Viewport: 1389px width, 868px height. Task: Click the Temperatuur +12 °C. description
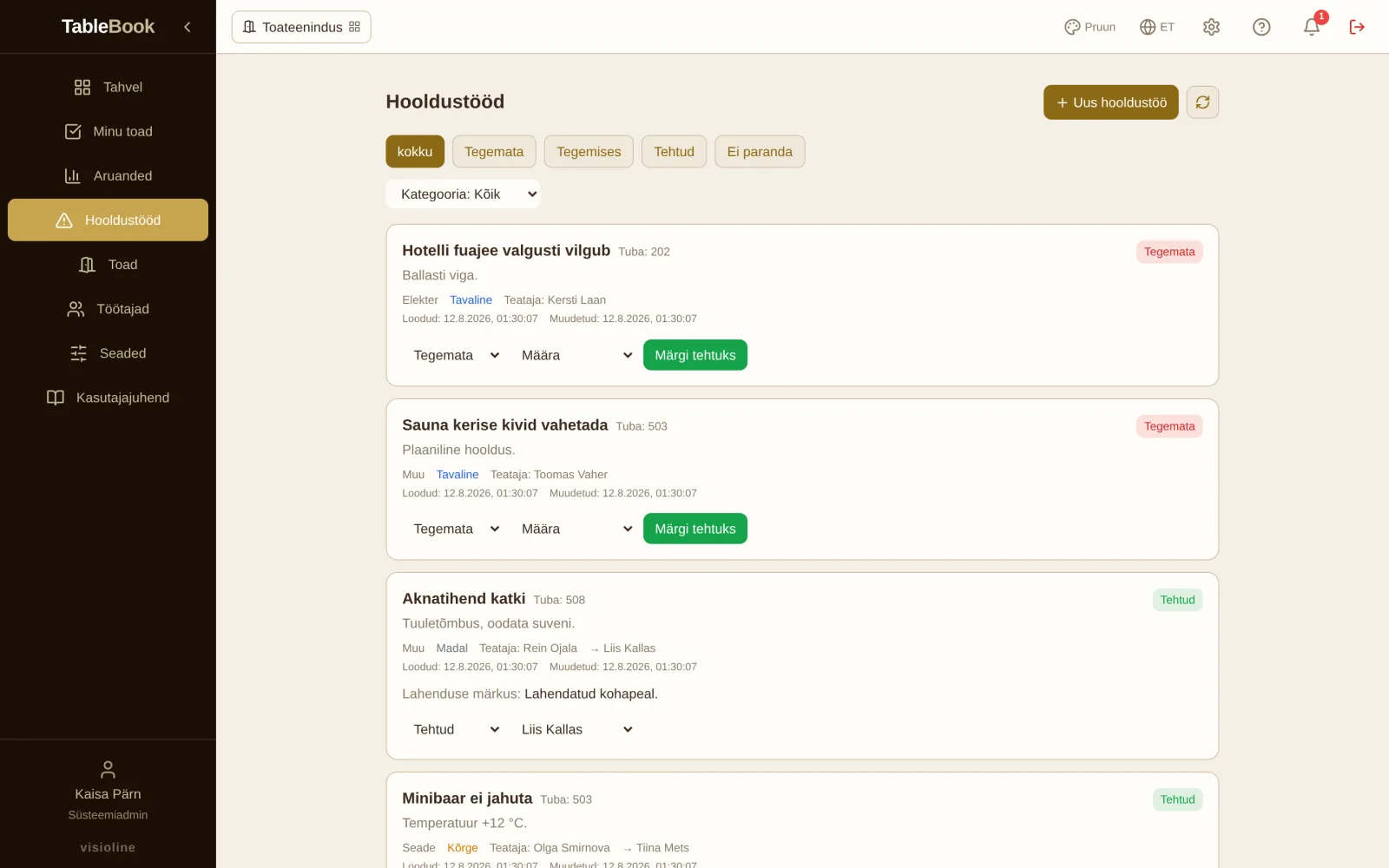[464, 823]
